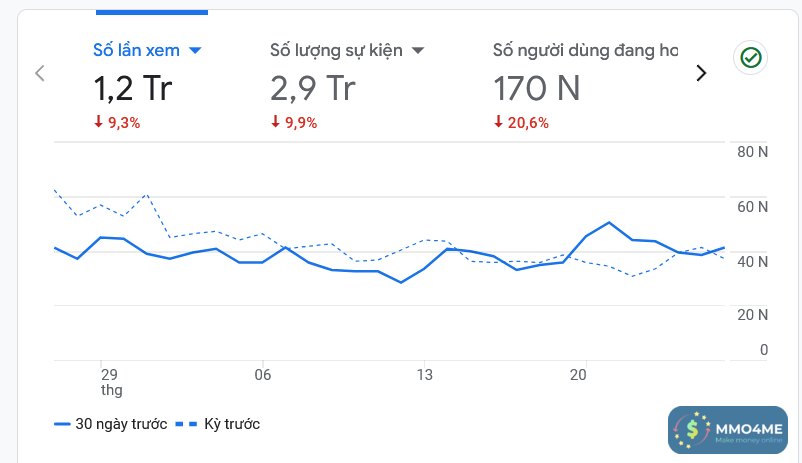Viewport: 802px width, 463px height.
Task: Click the green checkmark status icon
Action: tap(749, 58)
